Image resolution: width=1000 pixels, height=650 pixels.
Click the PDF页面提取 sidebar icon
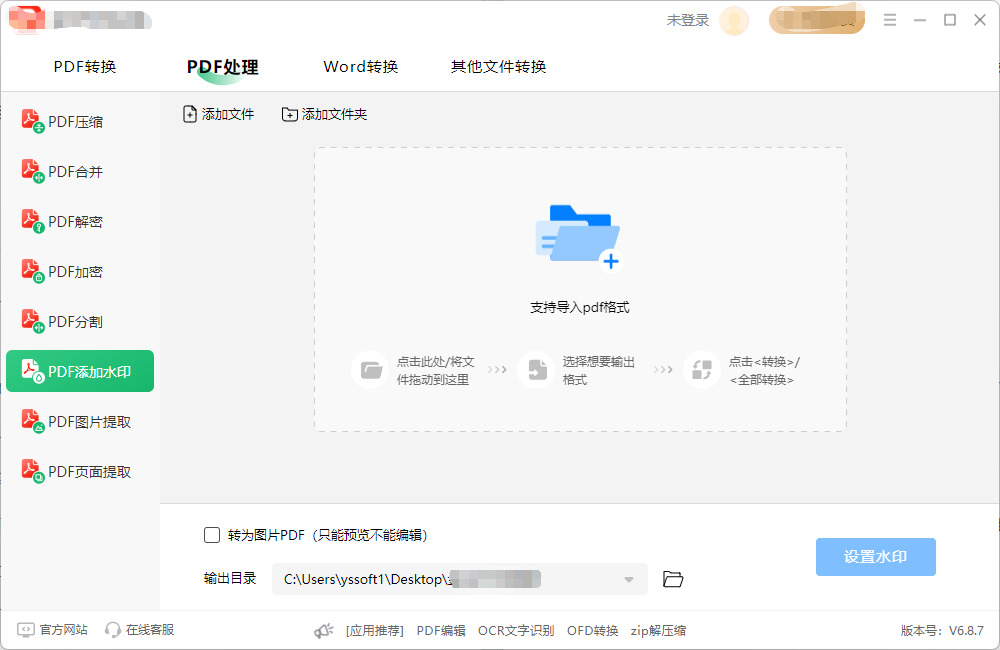(x=33, y=471)
